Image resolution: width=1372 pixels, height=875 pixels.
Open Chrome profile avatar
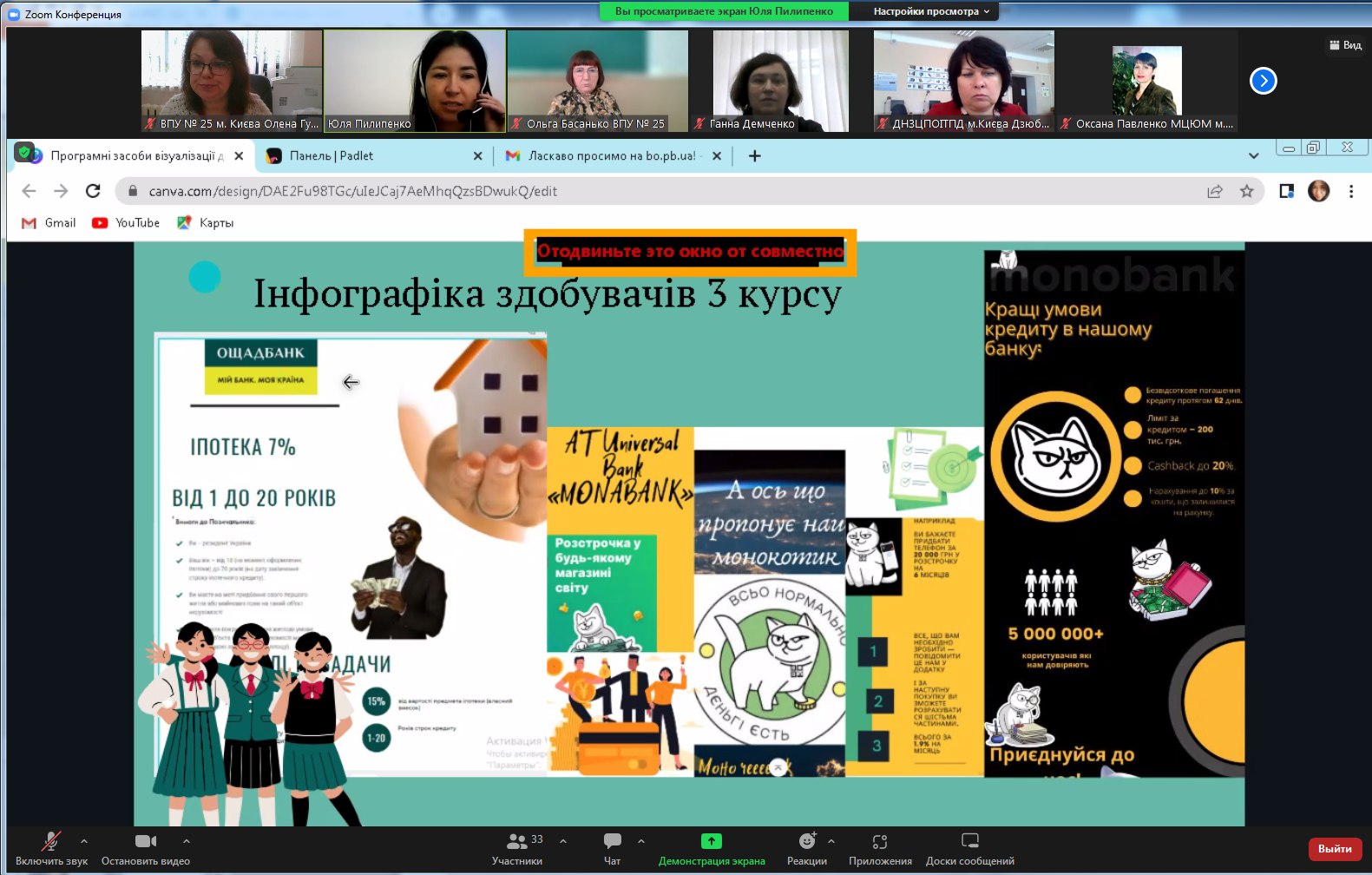tap(1318, 191)
